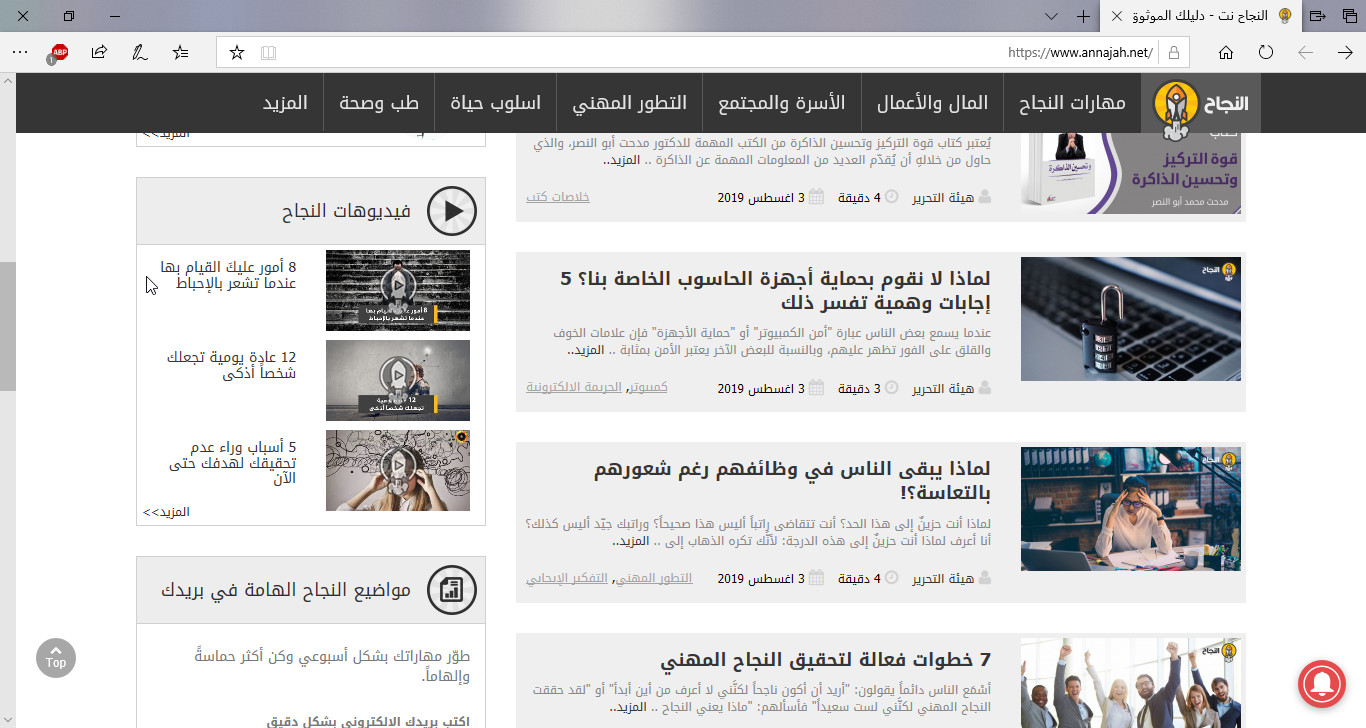Screen dimensions: 1366x728
Task: Click هيئة التحرير author of computer protection article
Action: point(944,388)
